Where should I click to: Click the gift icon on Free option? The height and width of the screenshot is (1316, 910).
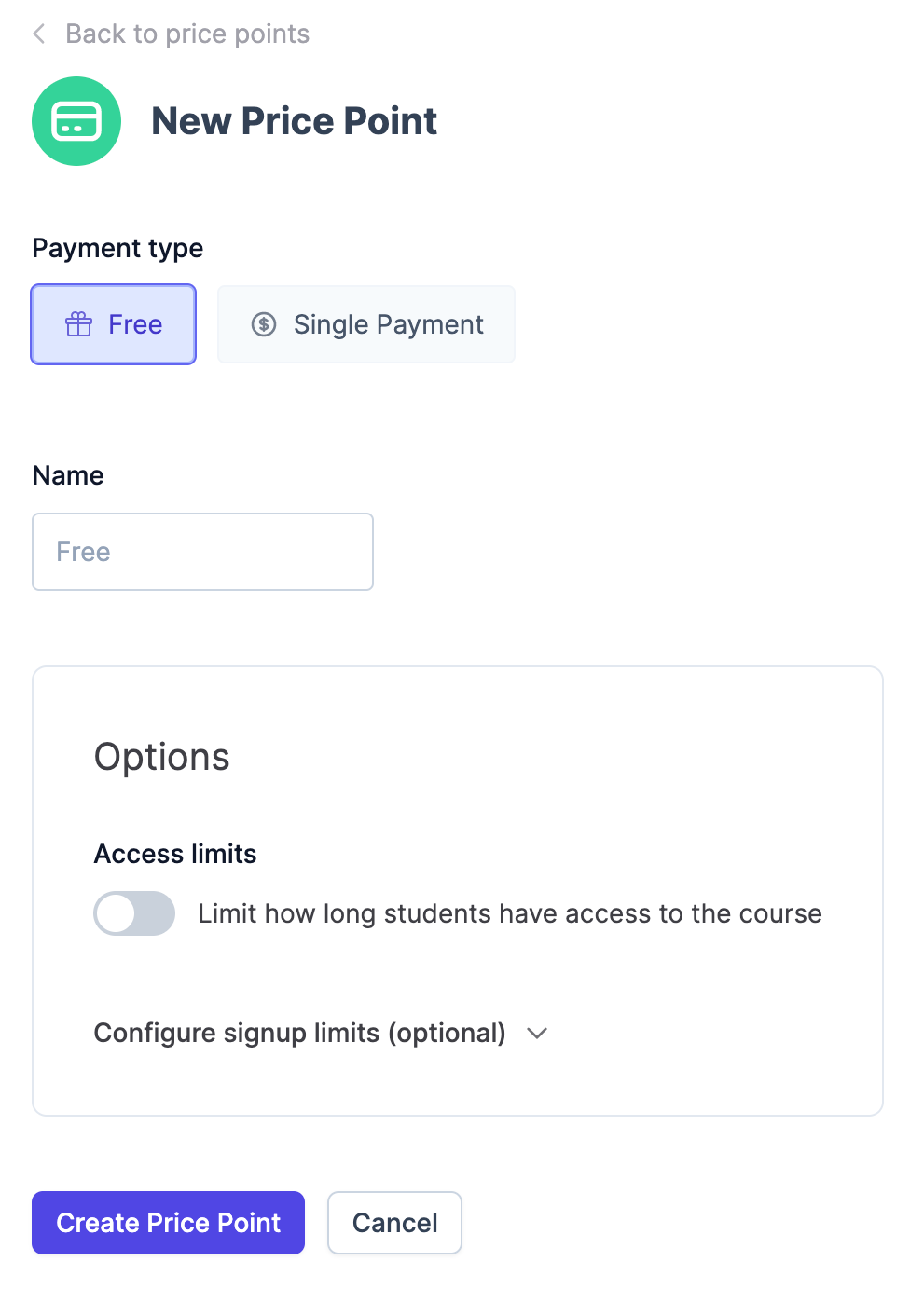point(79,324)
